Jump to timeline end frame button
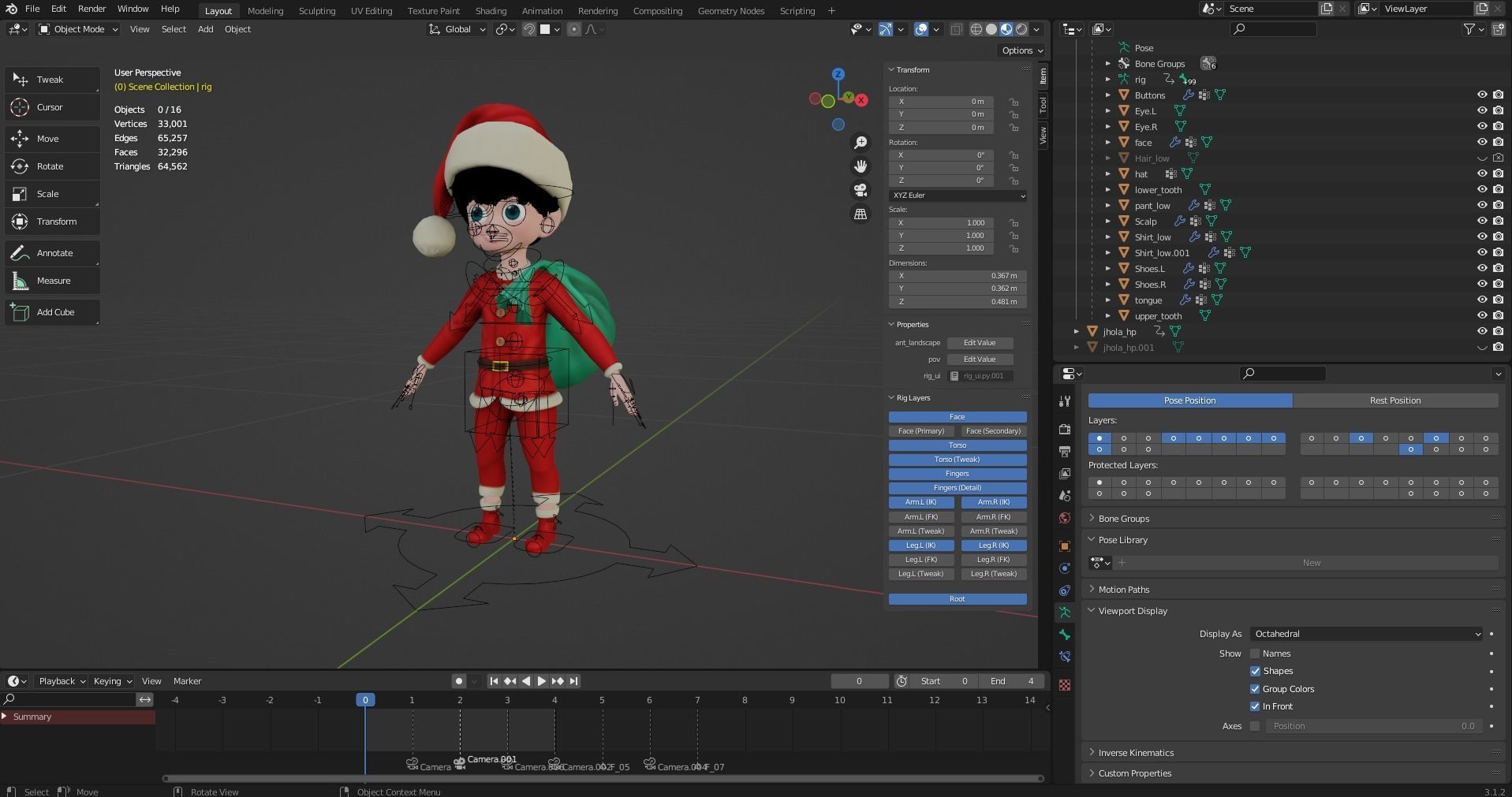 point(574,681)
